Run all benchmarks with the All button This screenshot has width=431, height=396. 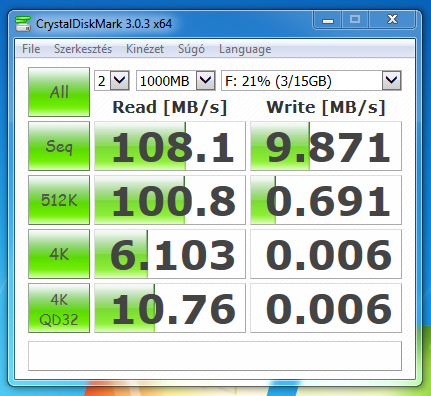[x=59, y=92]
